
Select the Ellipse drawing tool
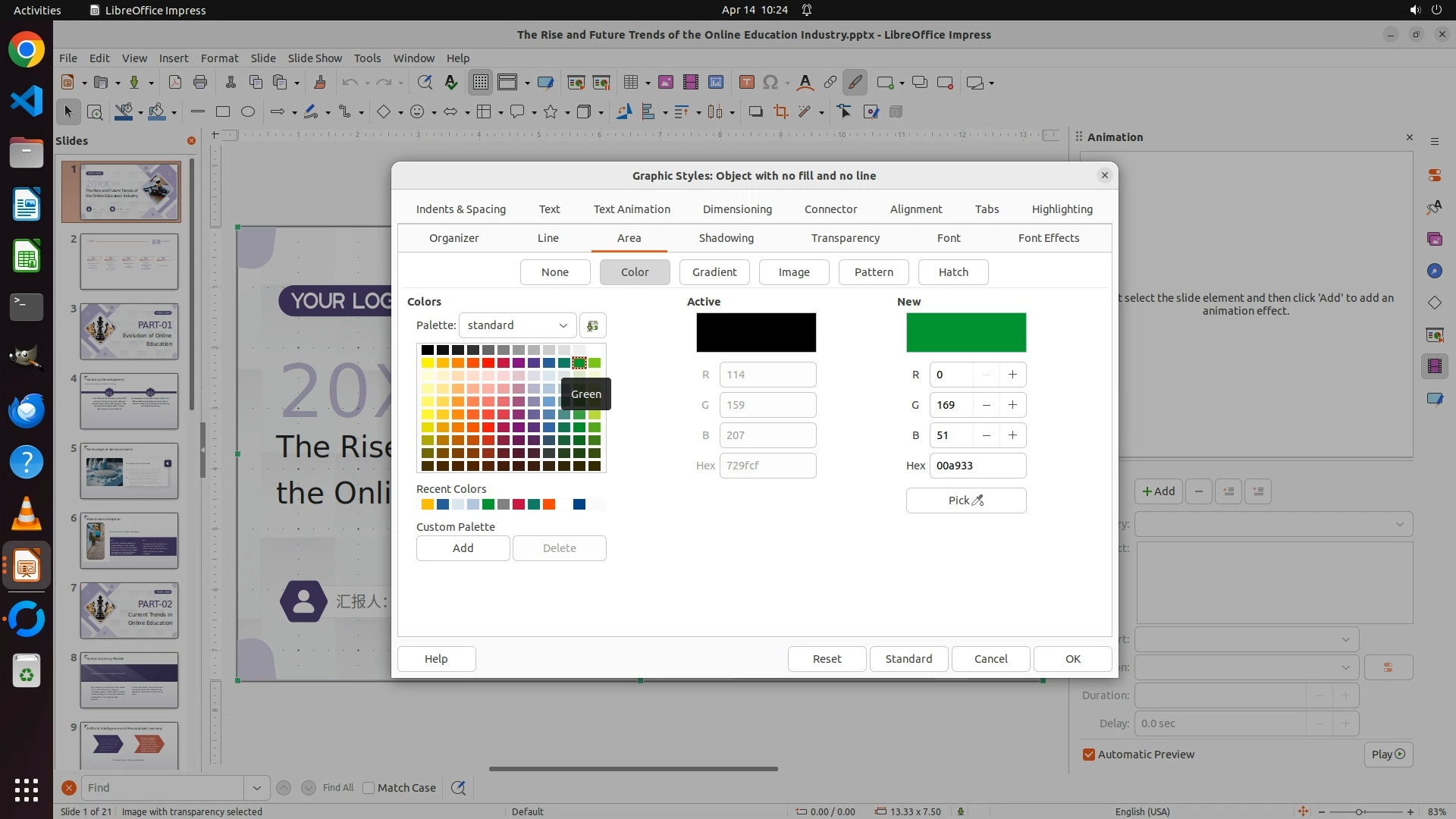[247, 112]
